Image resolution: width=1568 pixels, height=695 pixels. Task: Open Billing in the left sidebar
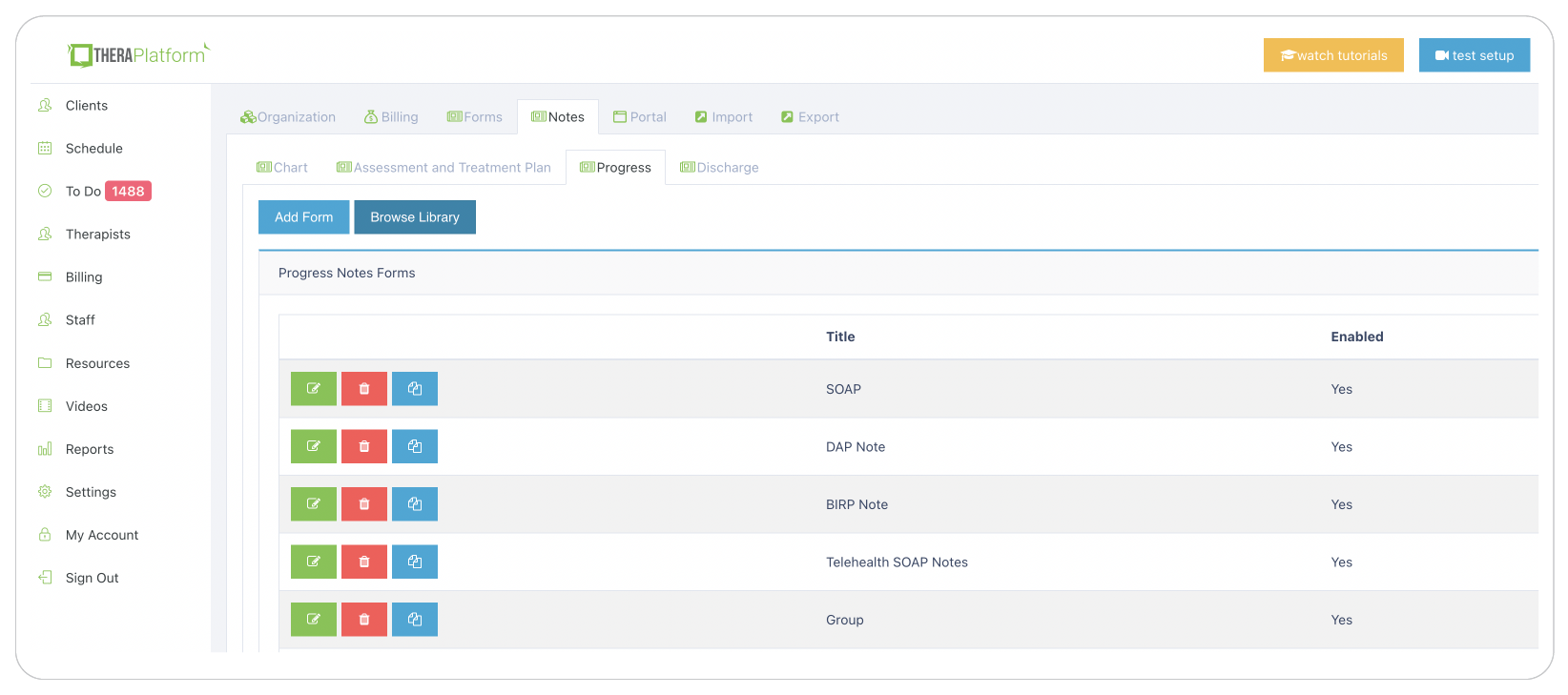83,277
